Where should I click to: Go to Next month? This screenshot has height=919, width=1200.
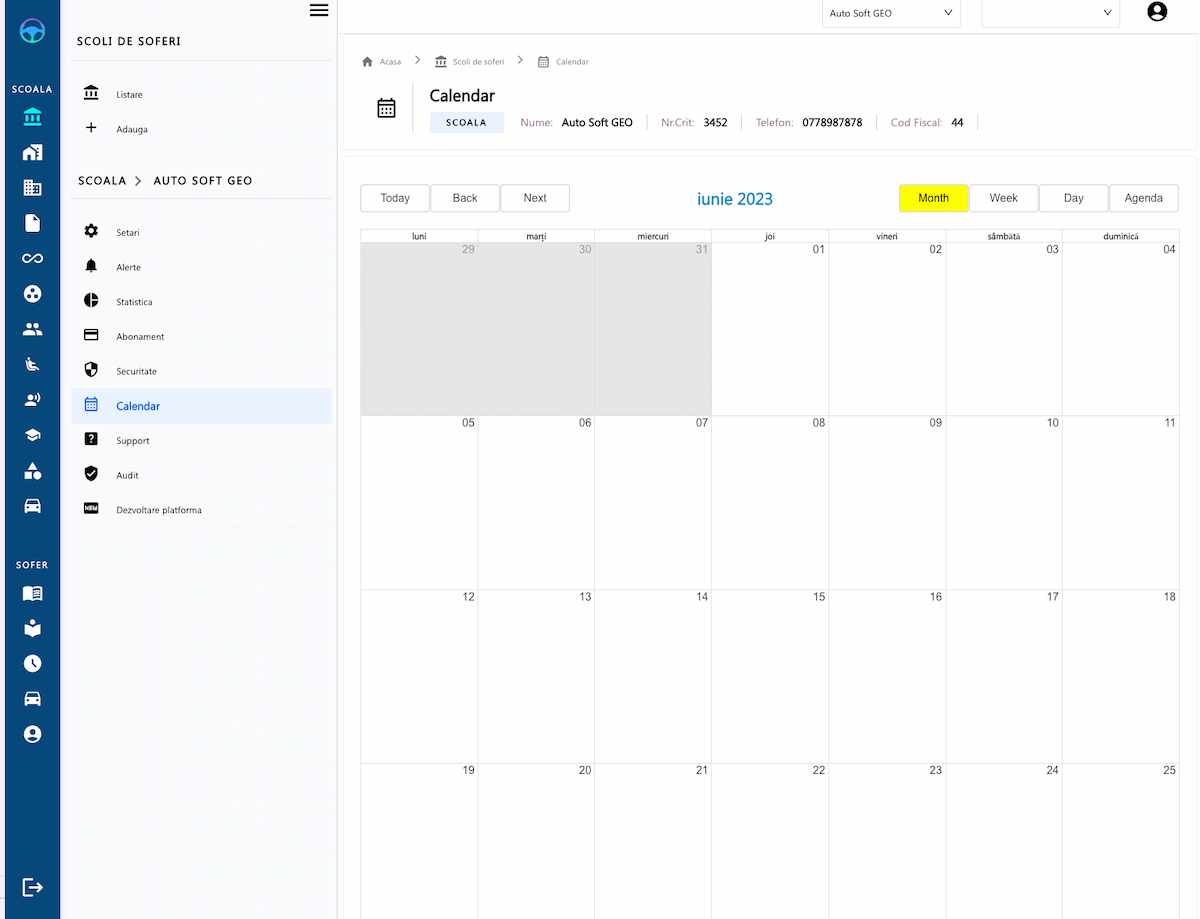pyautogui.click(x=535, y=198)
